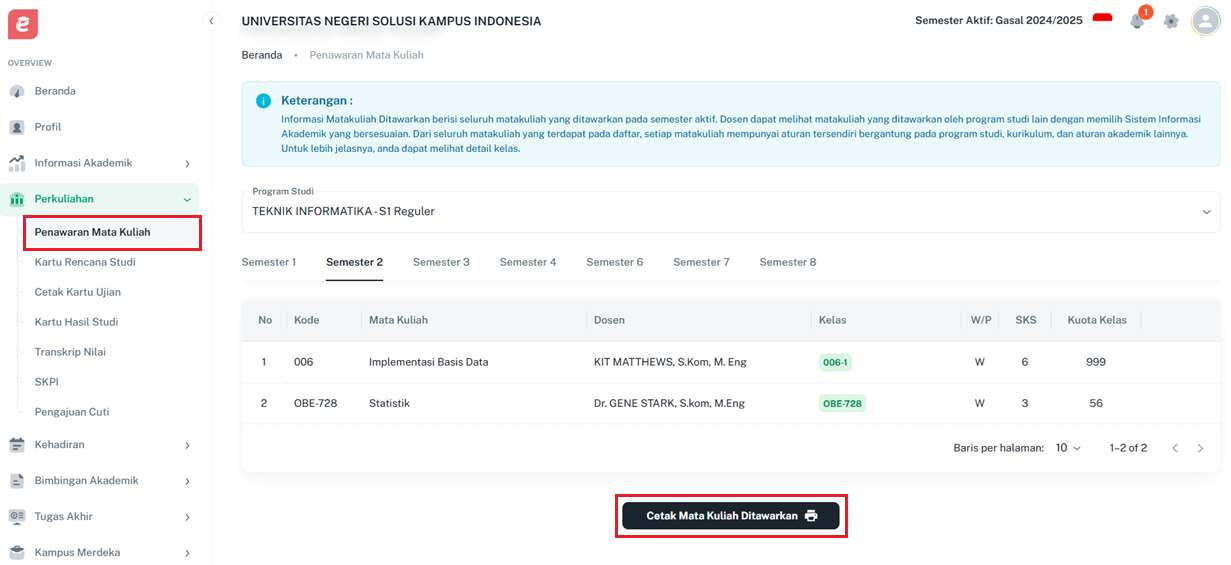Screen dimensions: 1231x565
Task: Open Kartu Hasil Studi in sidebar
Action: coord(77,322)
